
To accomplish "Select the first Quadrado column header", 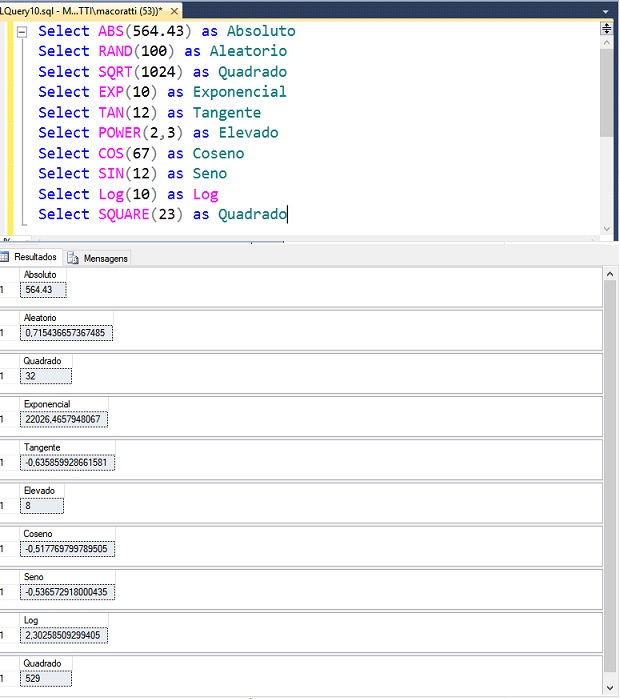I will click(46, 361).
